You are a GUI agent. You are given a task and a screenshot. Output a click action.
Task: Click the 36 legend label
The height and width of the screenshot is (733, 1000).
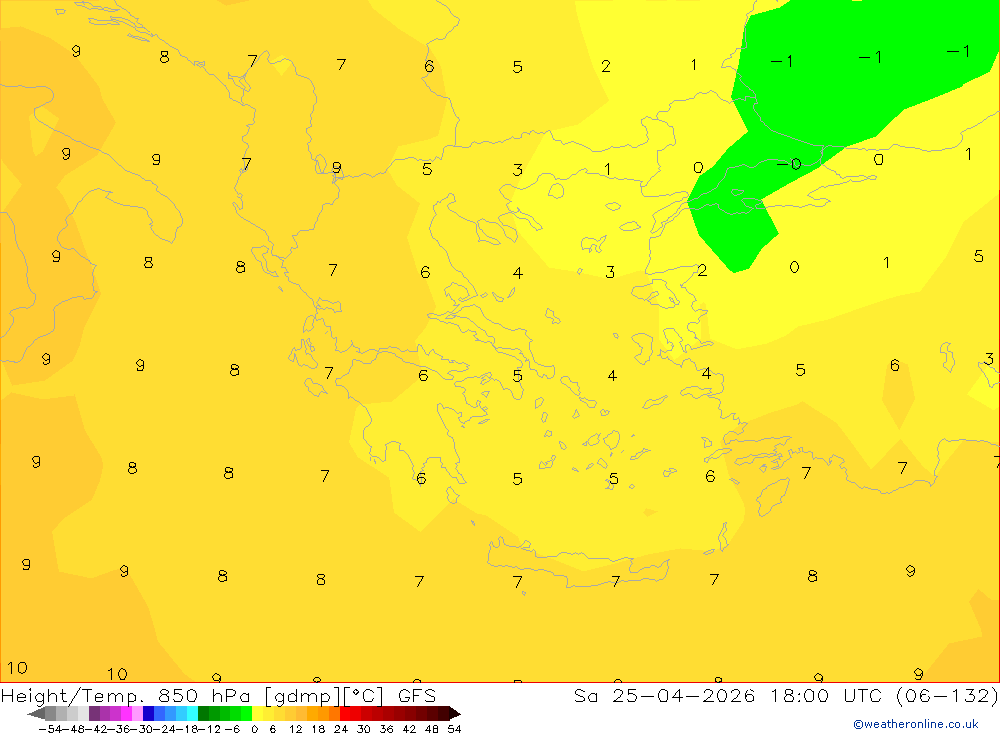(386, 729)
